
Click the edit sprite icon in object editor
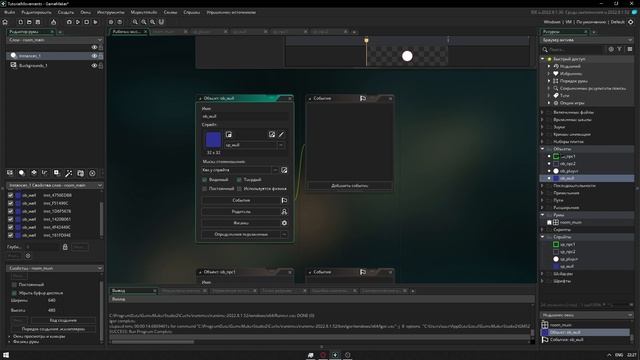[272, 134]
